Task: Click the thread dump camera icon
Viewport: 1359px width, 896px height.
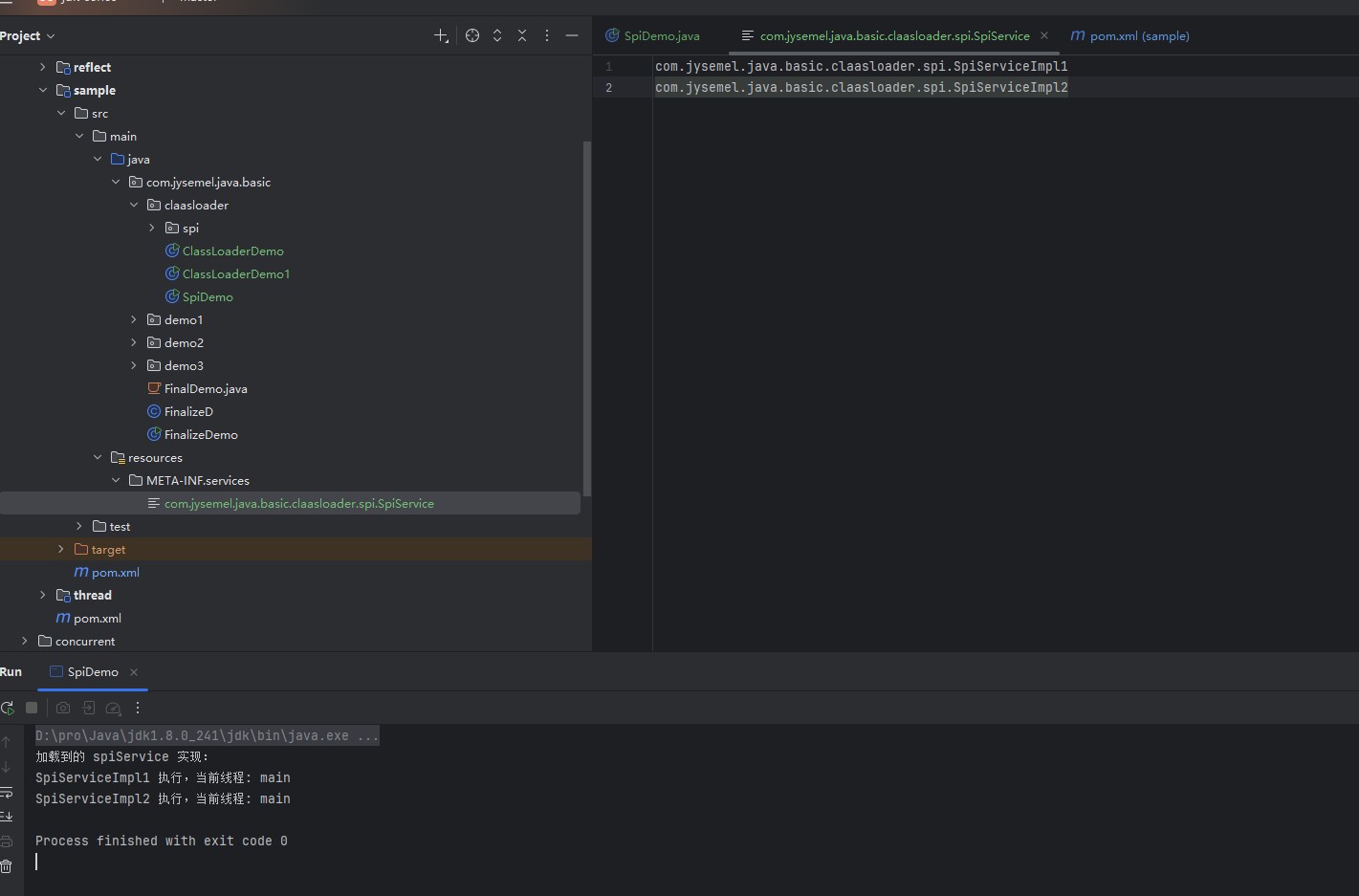Action: 63,708
